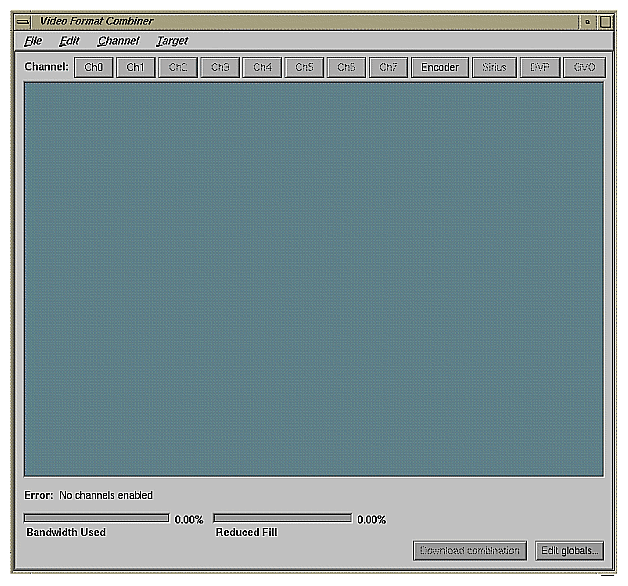This screenshot has width=628, height=586.
Task: Open the window menu icon in title bar
Action: tap(23, 22)
